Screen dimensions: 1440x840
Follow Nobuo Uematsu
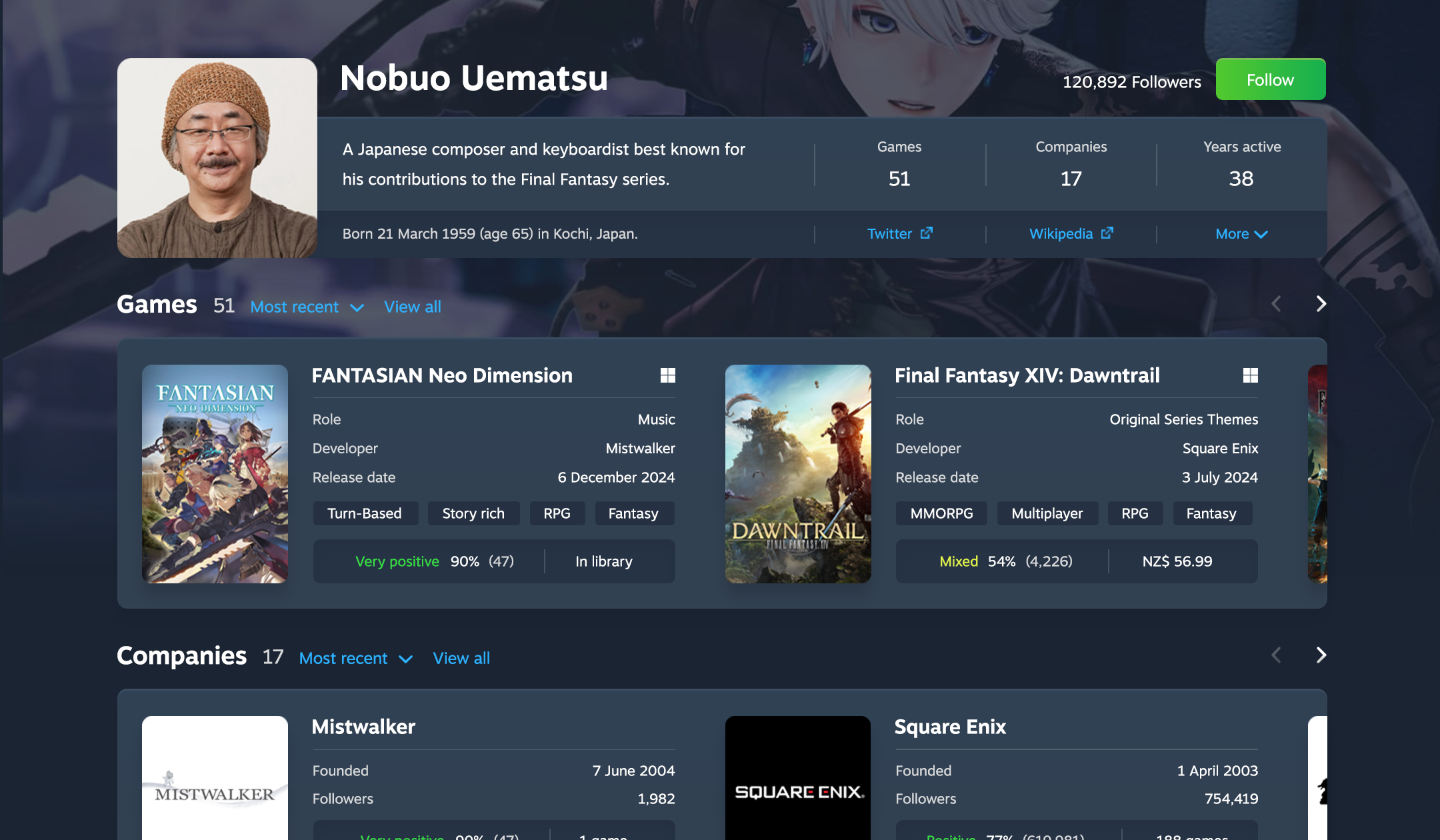(x=1271, y=79)
